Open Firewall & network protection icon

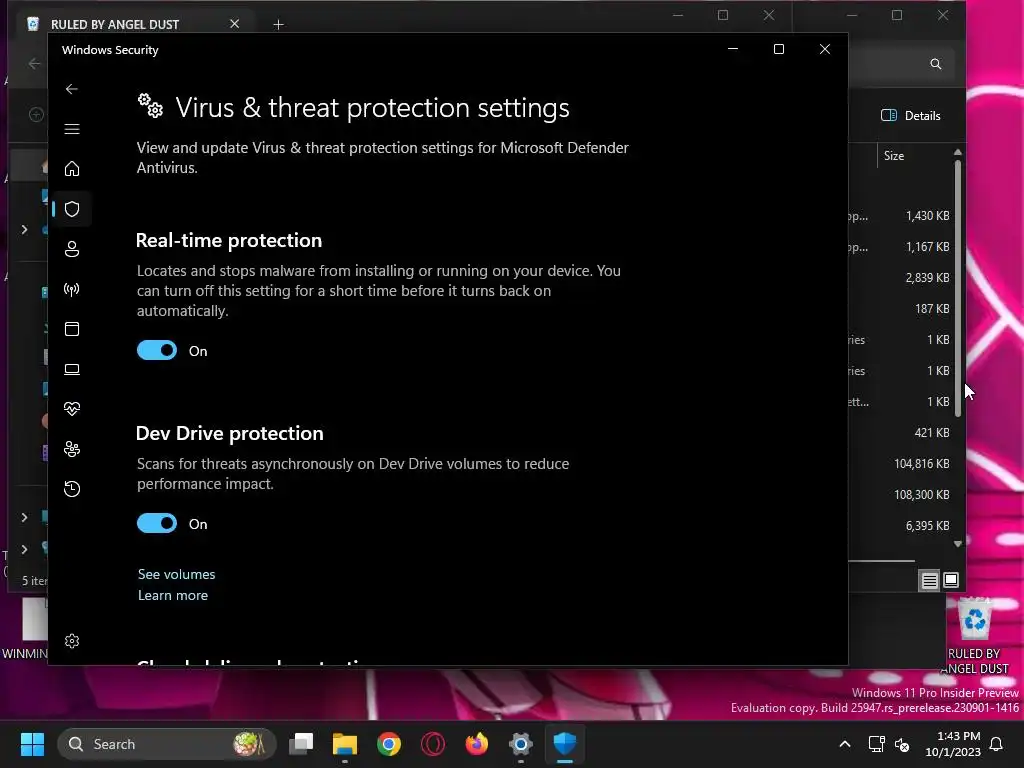coord(72,289)
